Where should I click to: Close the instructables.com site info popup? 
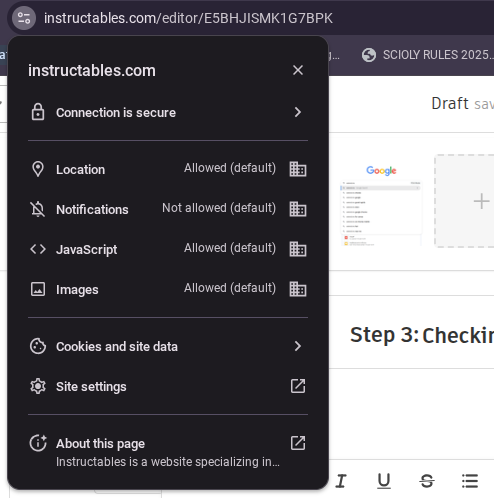point(298,70)
